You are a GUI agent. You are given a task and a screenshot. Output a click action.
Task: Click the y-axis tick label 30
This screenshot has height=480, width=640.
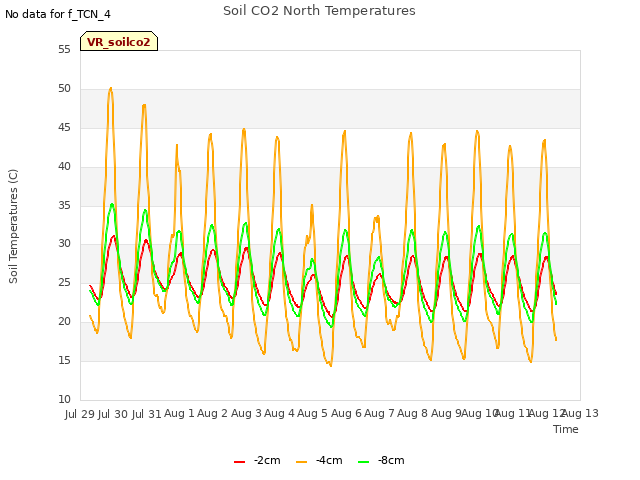pyautogui.click(x=64, y=244)
